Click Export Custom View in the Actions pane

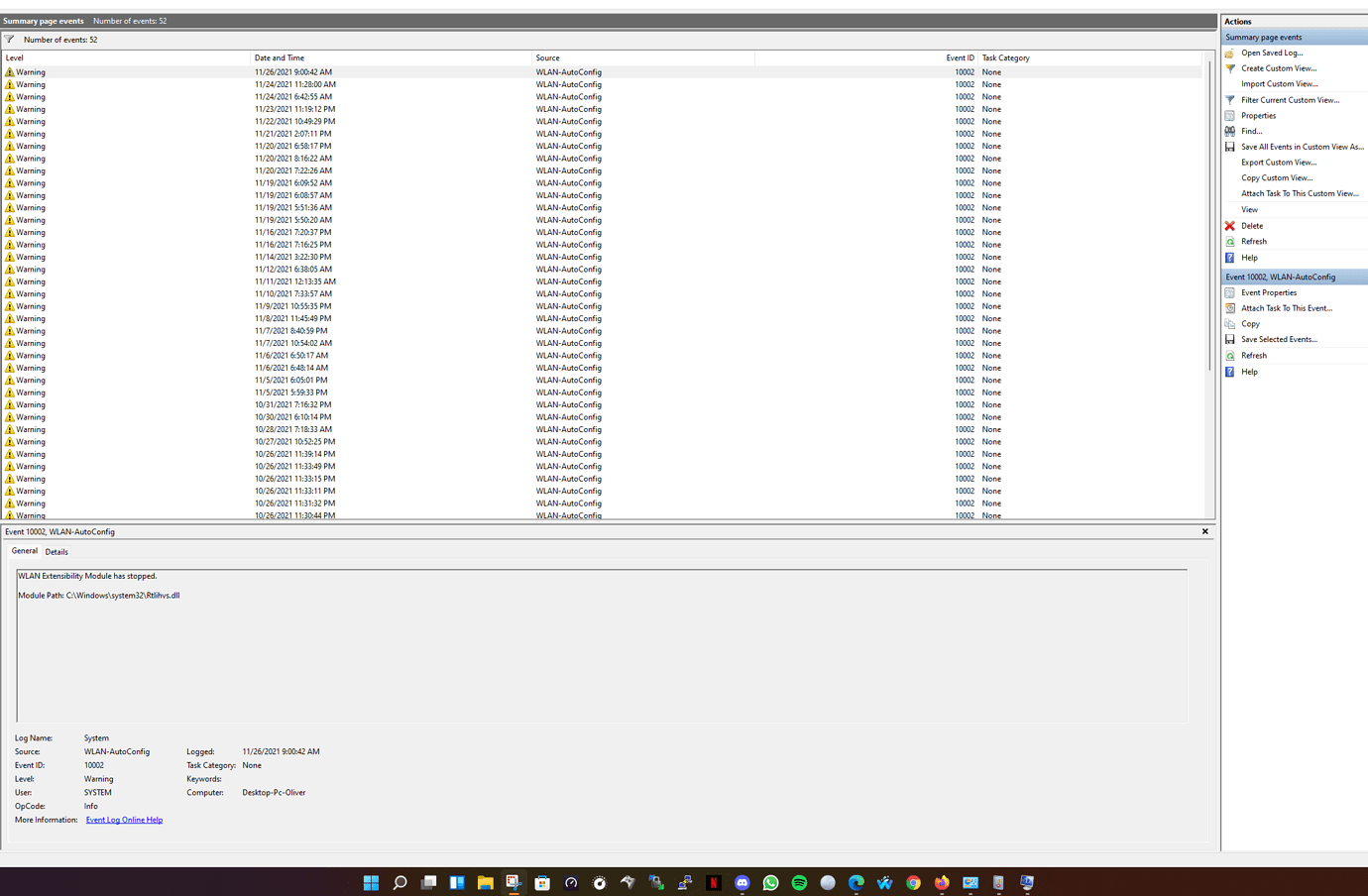(1277, 162)
